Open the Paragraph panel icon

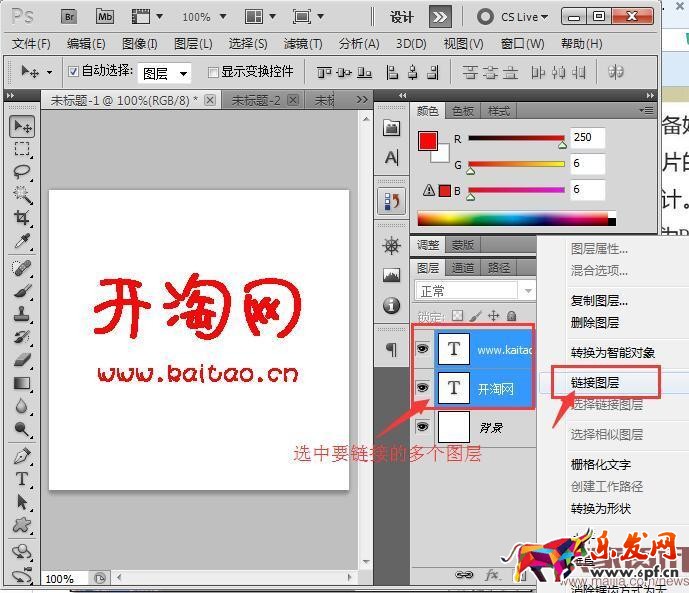click(x=392, y=350)
